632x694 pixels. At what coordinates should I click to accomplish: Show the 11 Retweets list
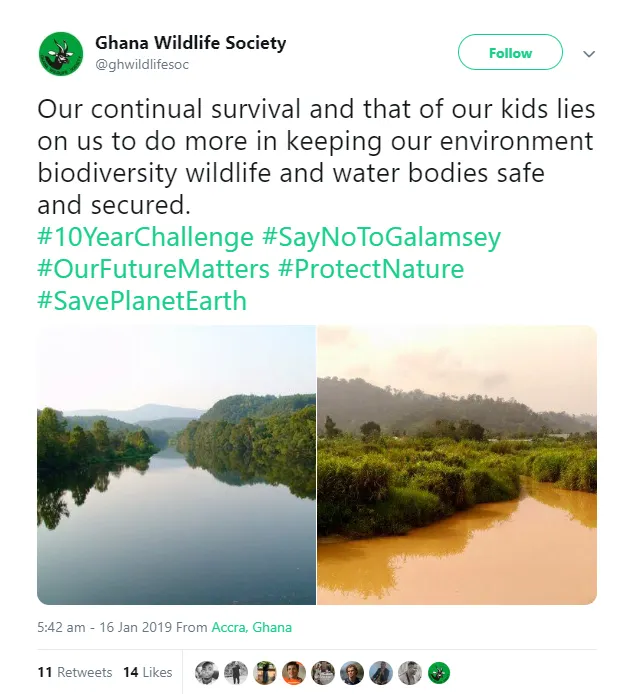tap(75, 672)
